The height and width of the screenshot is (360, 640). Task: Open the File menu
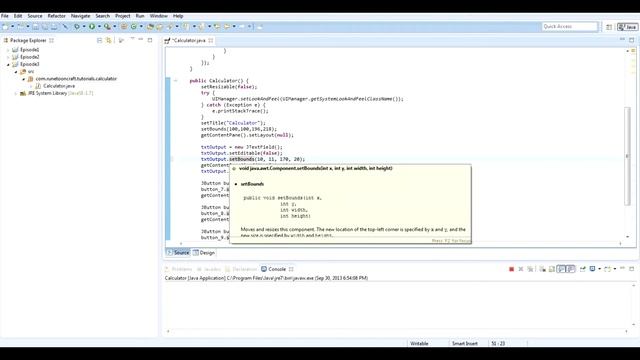coord(5,16)
